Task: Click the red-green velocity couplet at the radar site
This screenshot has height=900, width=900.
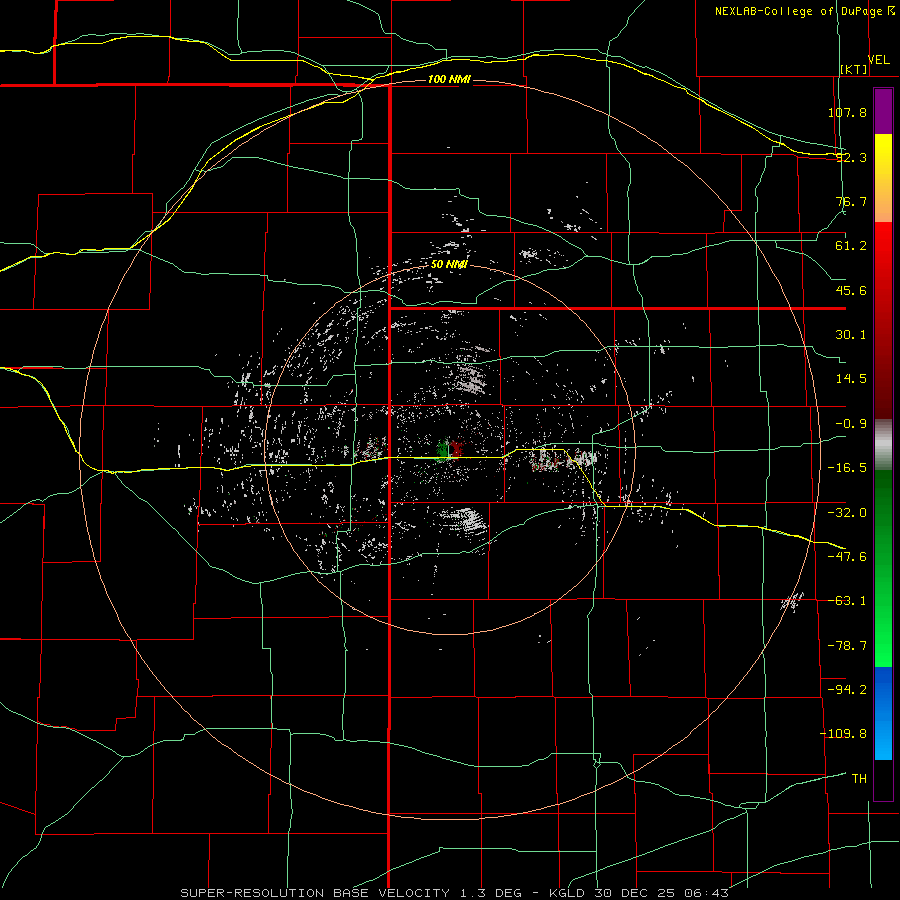Action: coord(449,449)
